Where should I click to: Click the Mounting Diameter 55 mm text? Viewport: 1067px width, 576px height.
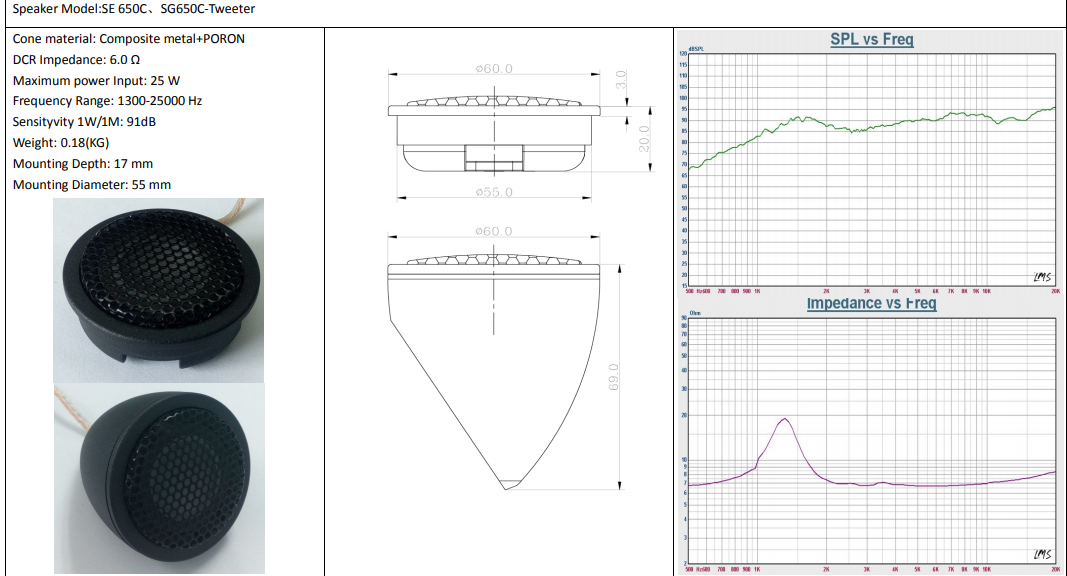tap(92, 185)
